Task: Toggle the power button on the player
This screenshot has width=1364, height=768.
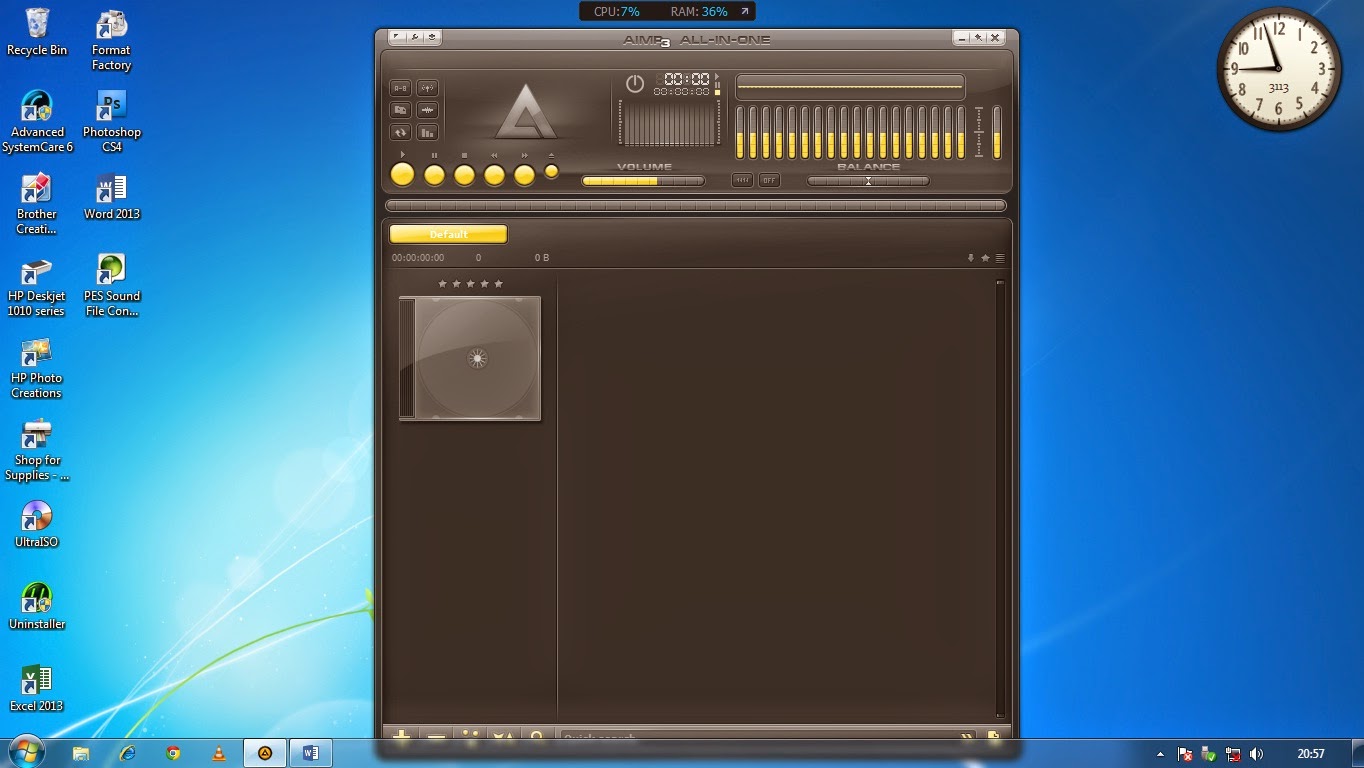Action: 635,84
